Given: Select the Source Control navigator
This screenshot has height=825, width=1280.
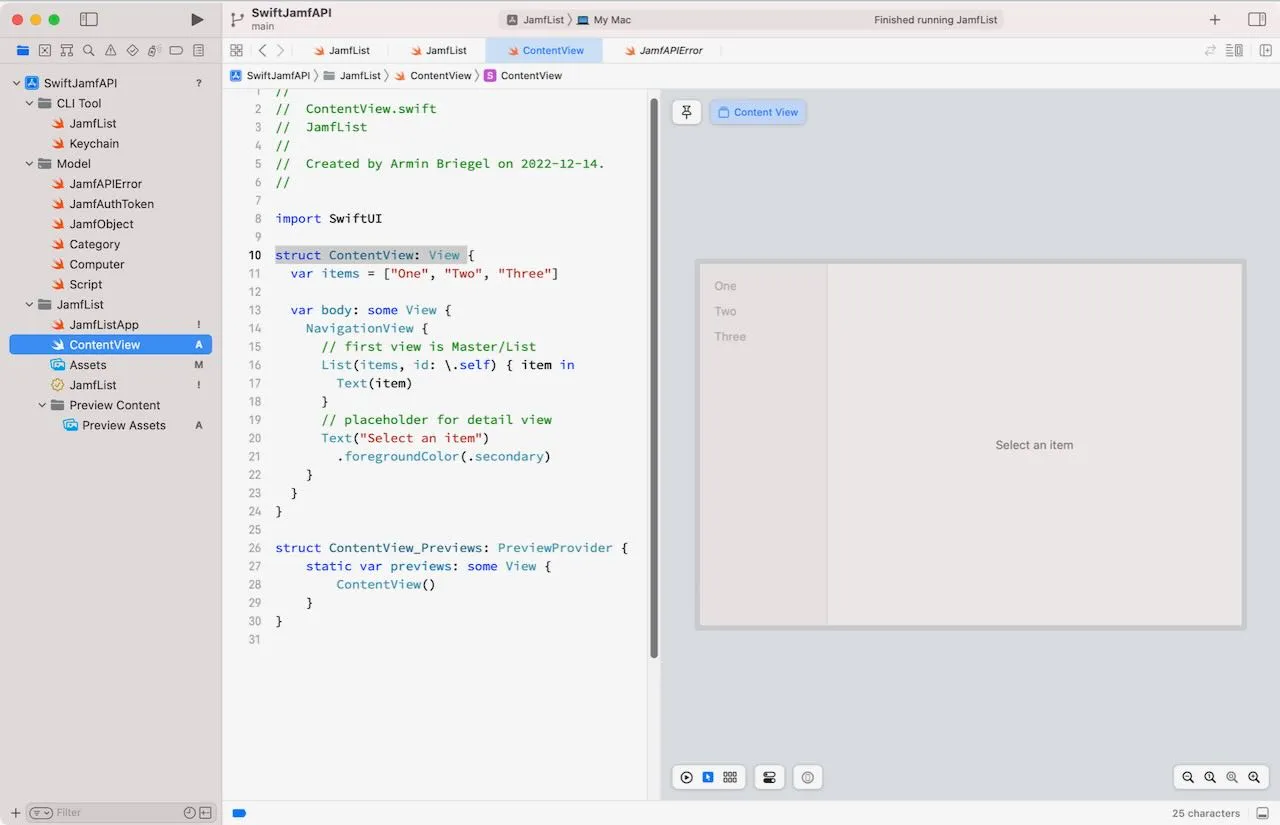Looking at the screenshot, I should (x=45, y=50).
